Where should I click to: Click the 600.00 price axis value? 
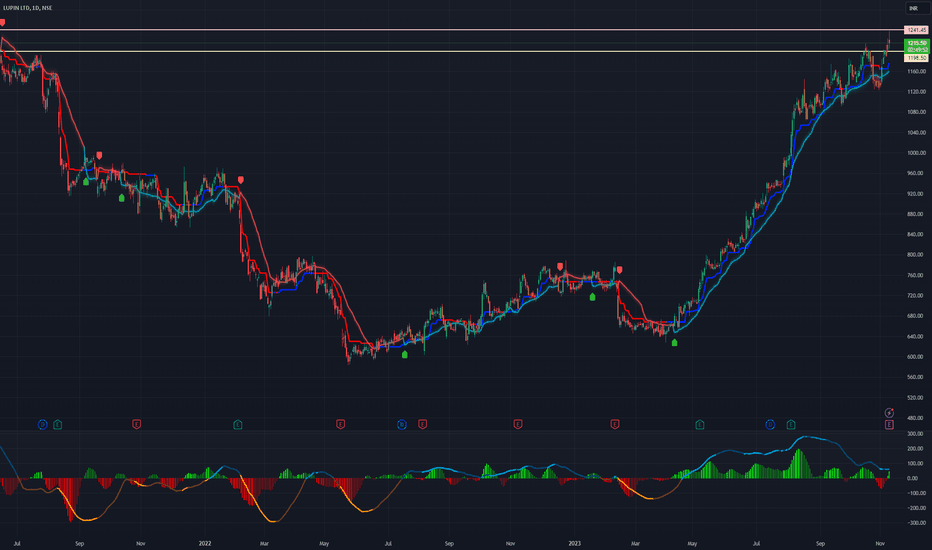[x=916, y=357]
